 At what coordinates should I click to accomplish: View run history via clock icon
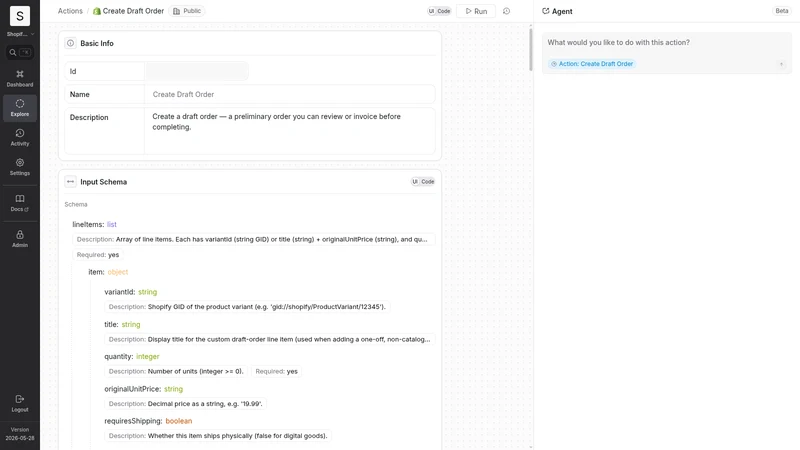click(x=506, y=11)
